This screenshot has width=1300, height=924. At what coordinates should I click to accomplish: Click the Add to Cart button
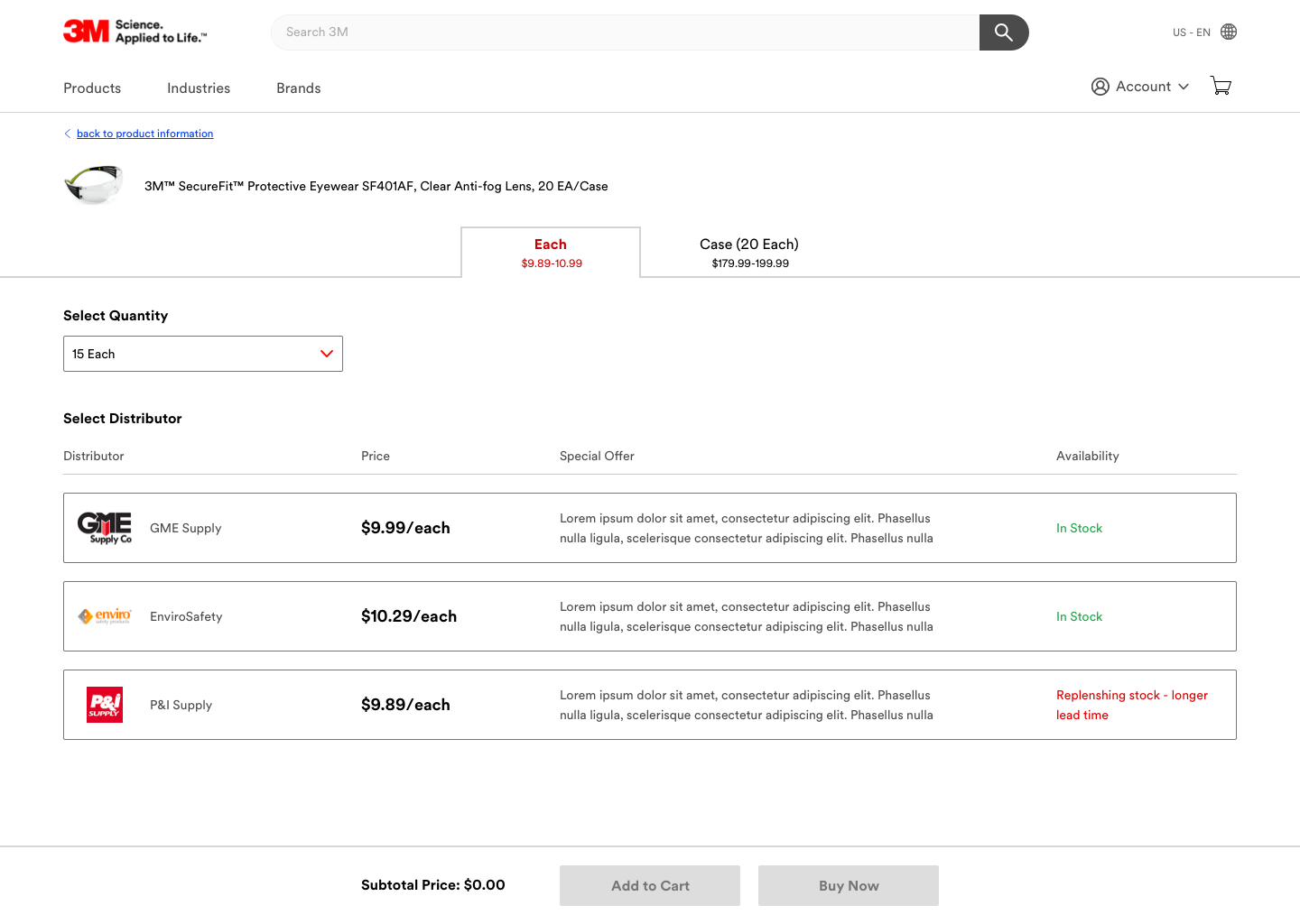[x=650, y=886]
